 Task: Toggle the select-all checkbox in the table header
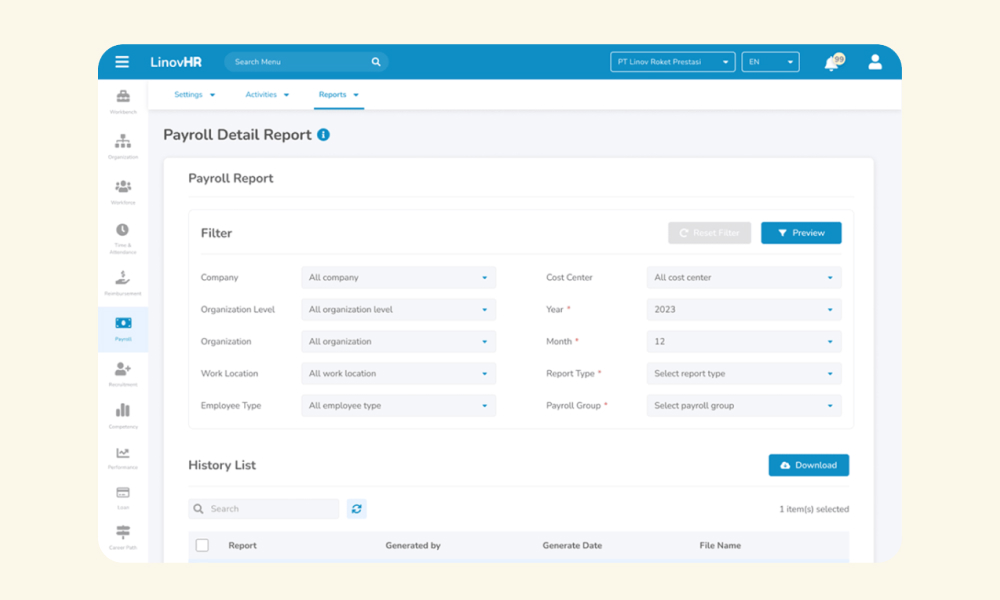coord(202,545)
